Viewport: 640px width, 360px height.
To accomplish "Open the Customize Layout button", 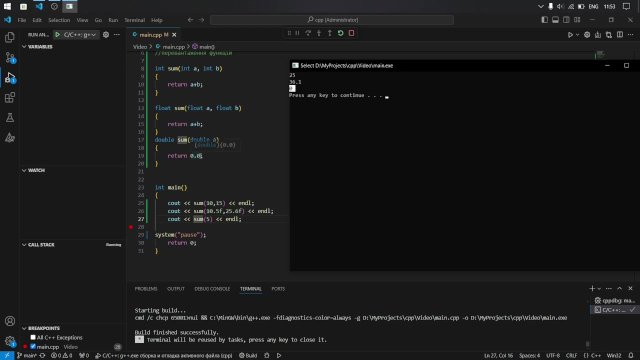I will pos(577,20).
